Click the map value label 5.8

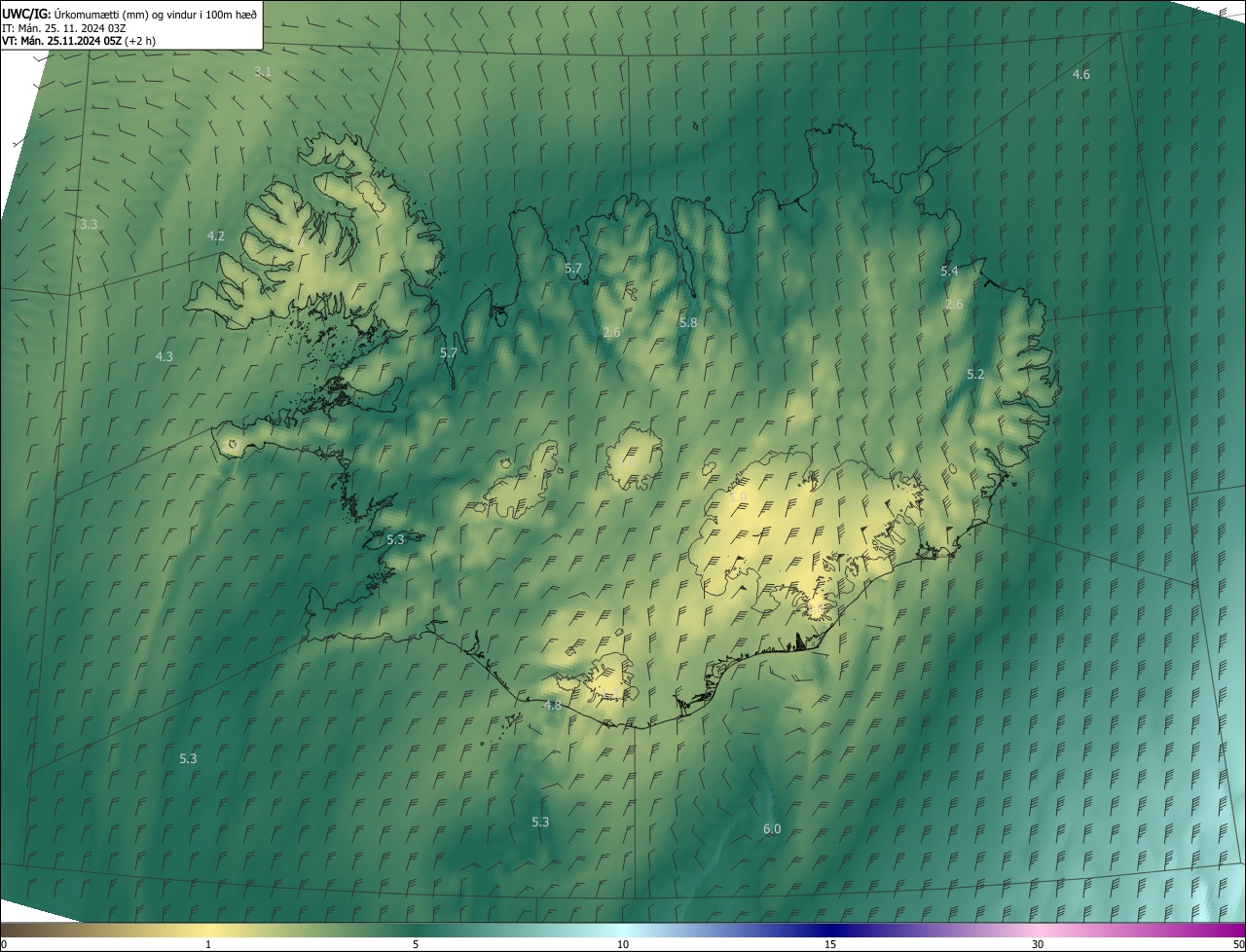point(688,322)
